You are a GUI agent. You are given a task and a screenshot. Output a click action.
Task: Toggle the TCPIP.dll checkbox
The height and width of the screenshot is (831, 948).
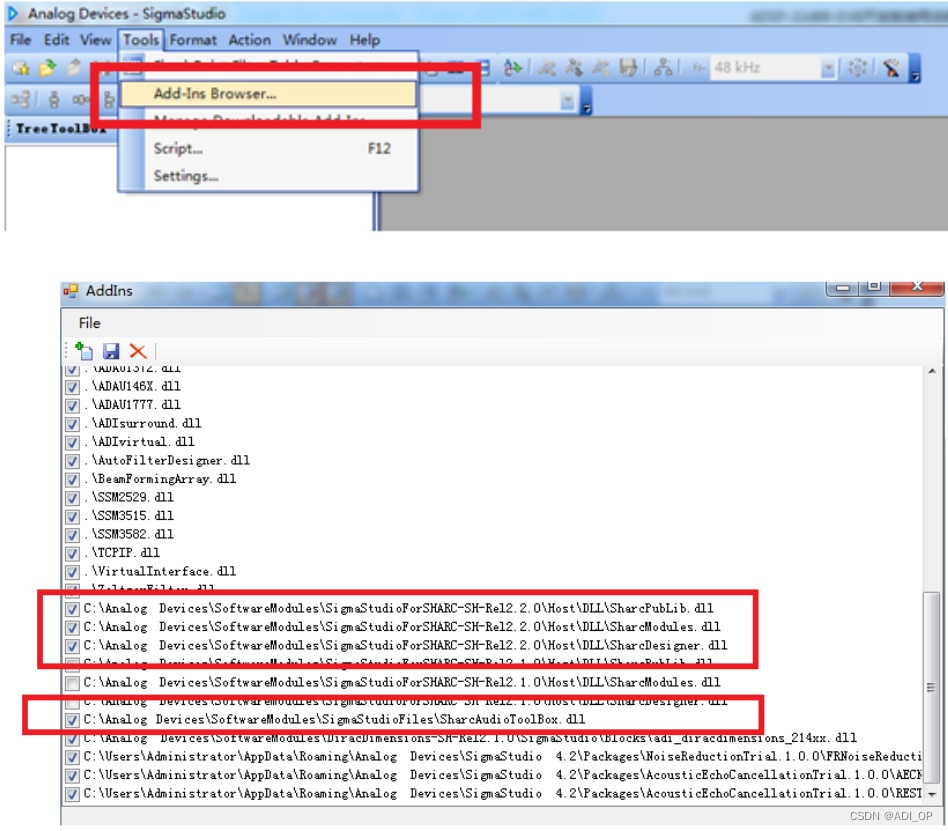pos(73,554)
